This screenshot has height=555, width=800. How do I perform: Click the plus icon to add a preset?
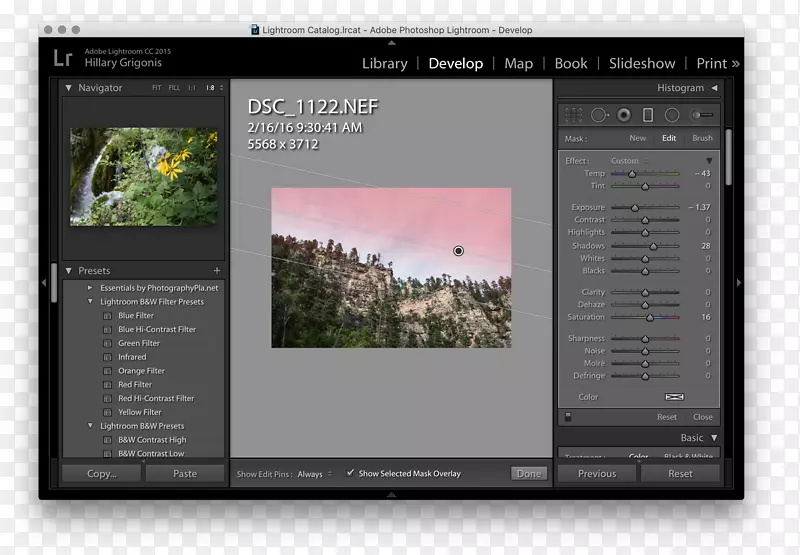coord(217,271)
